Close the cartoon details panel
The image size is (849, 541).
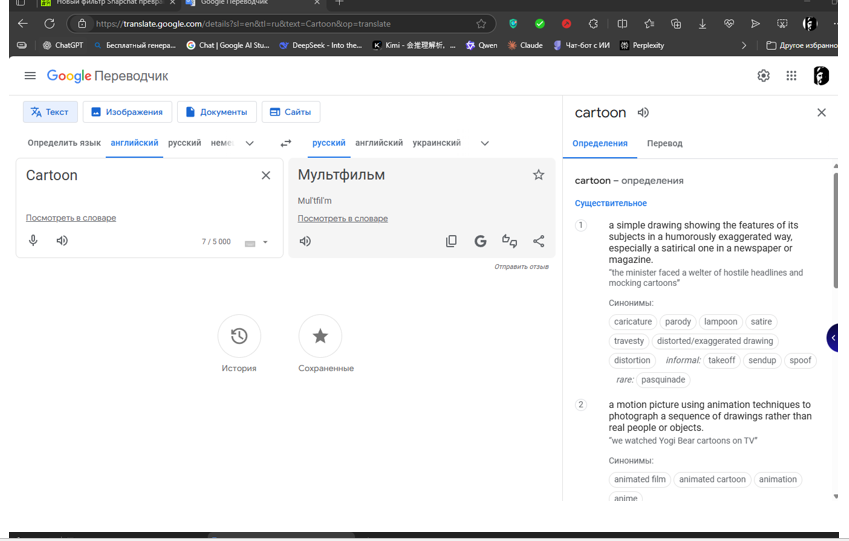pyautogui.click(x=821, y=113)
